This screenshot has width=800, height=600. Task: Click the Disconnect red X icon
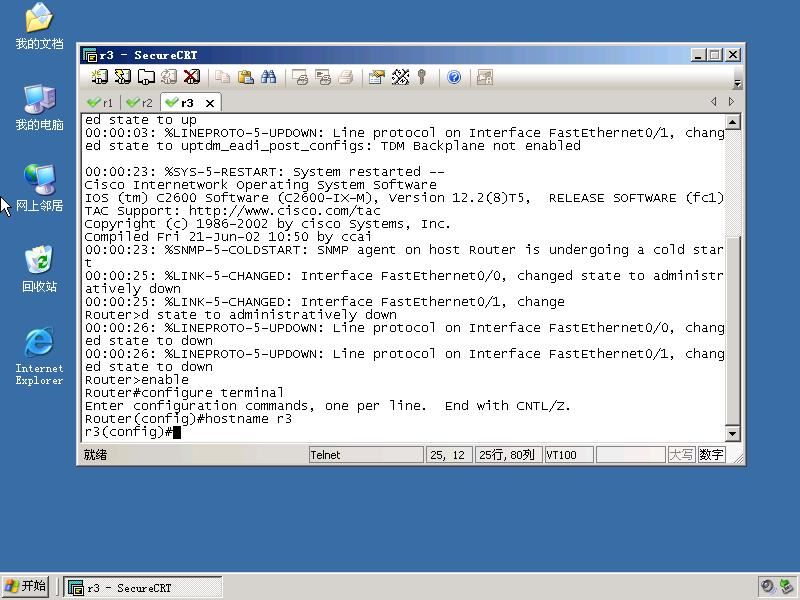(192, 77)
